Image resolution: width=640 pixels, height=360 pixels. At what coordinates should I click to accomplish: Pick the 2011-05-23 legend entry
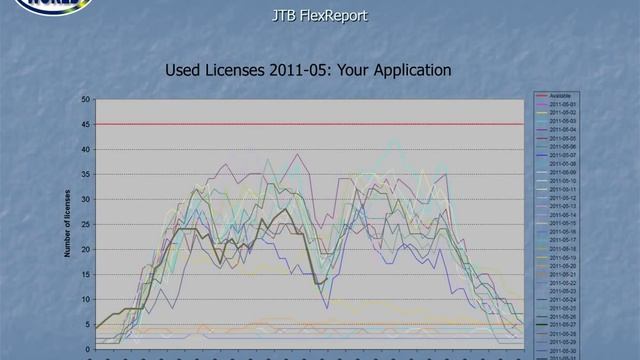pos(556,291)
